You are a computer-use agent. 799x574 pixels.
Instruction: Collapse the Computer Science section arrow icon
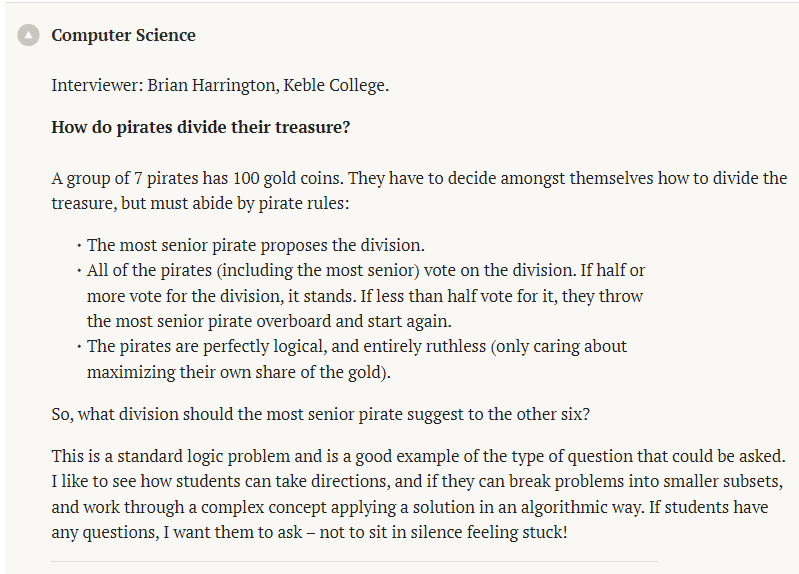point(29,35)
